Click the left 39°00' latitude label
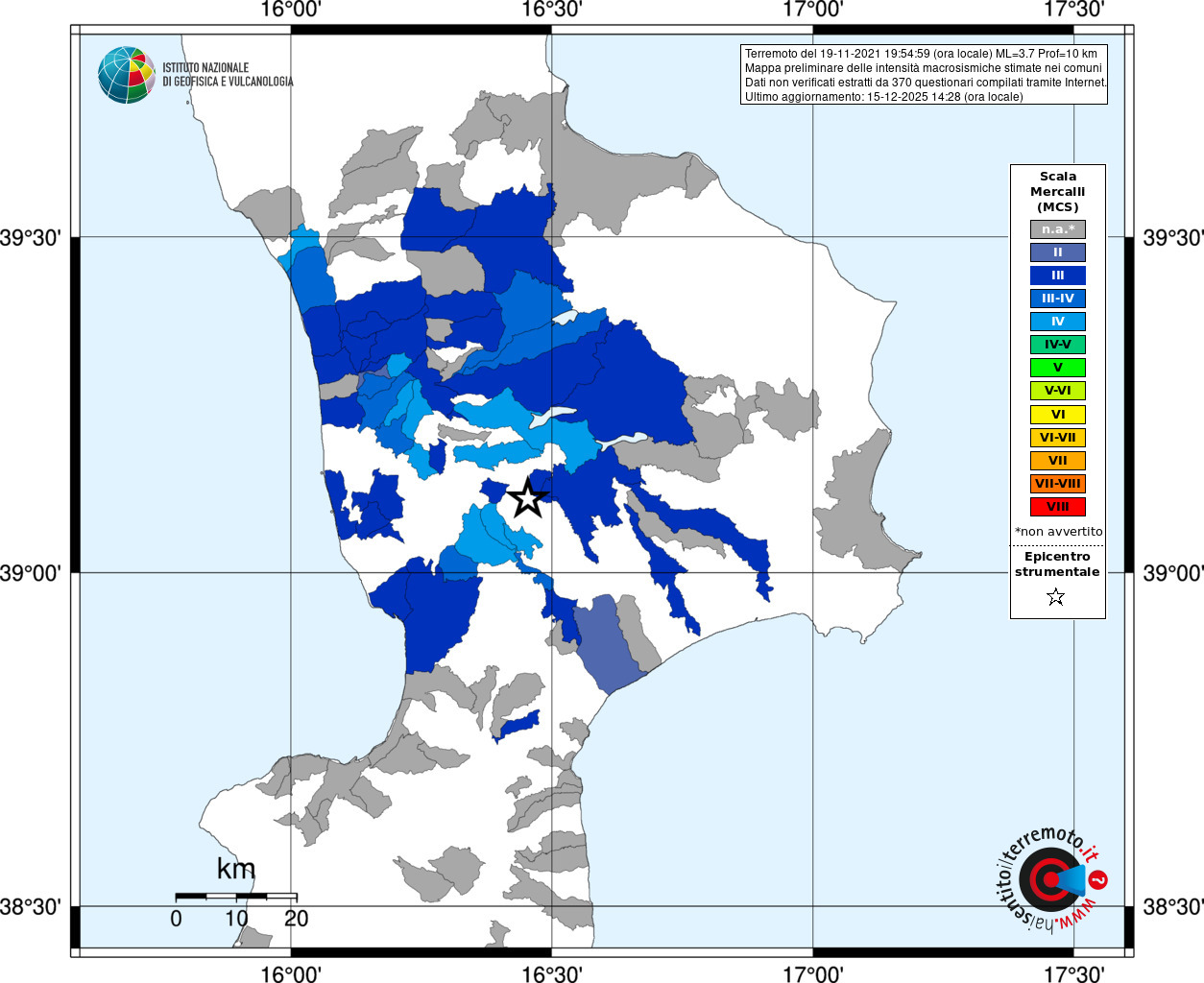This screenshot has width=1204, height=983. (31, 573)
